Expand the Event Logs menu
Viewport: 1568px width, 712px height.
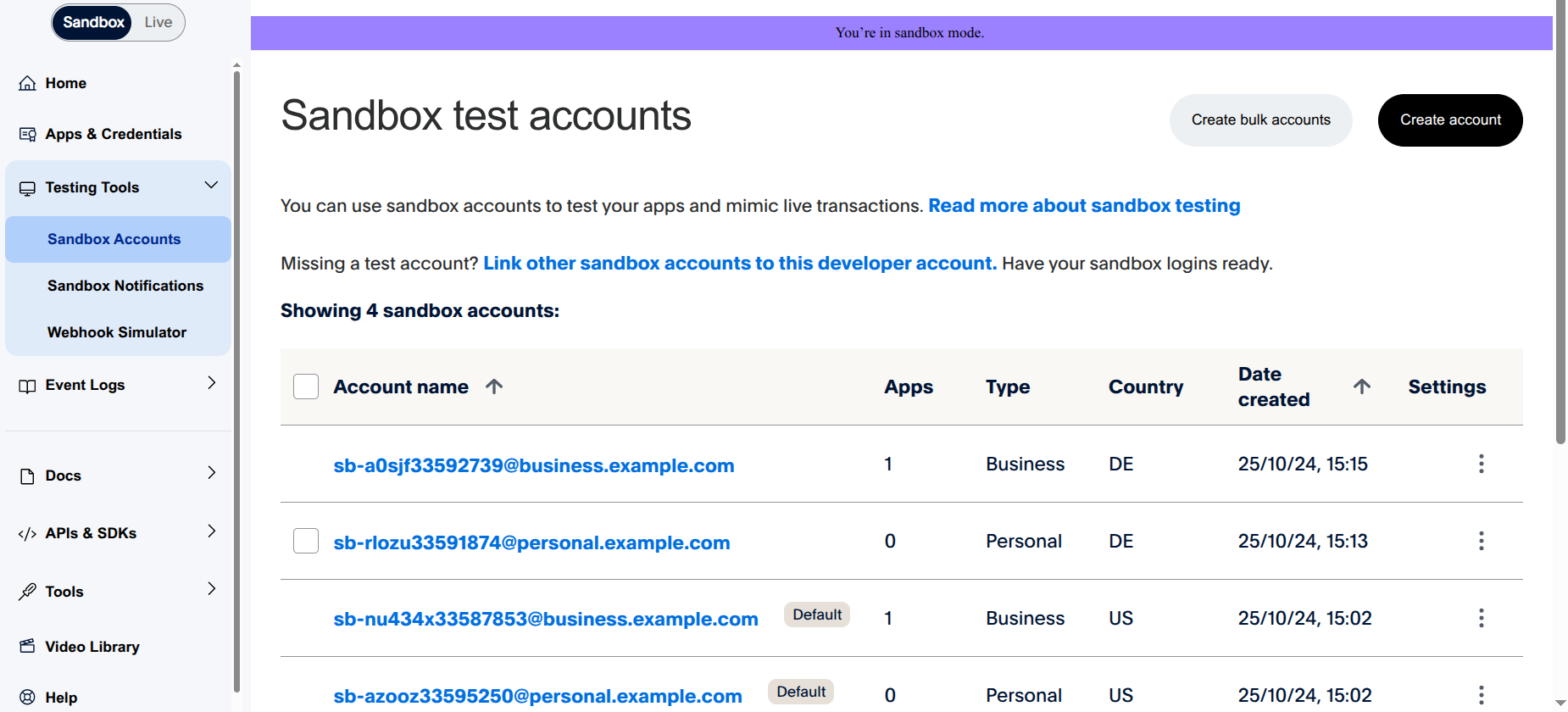(211, 384)
